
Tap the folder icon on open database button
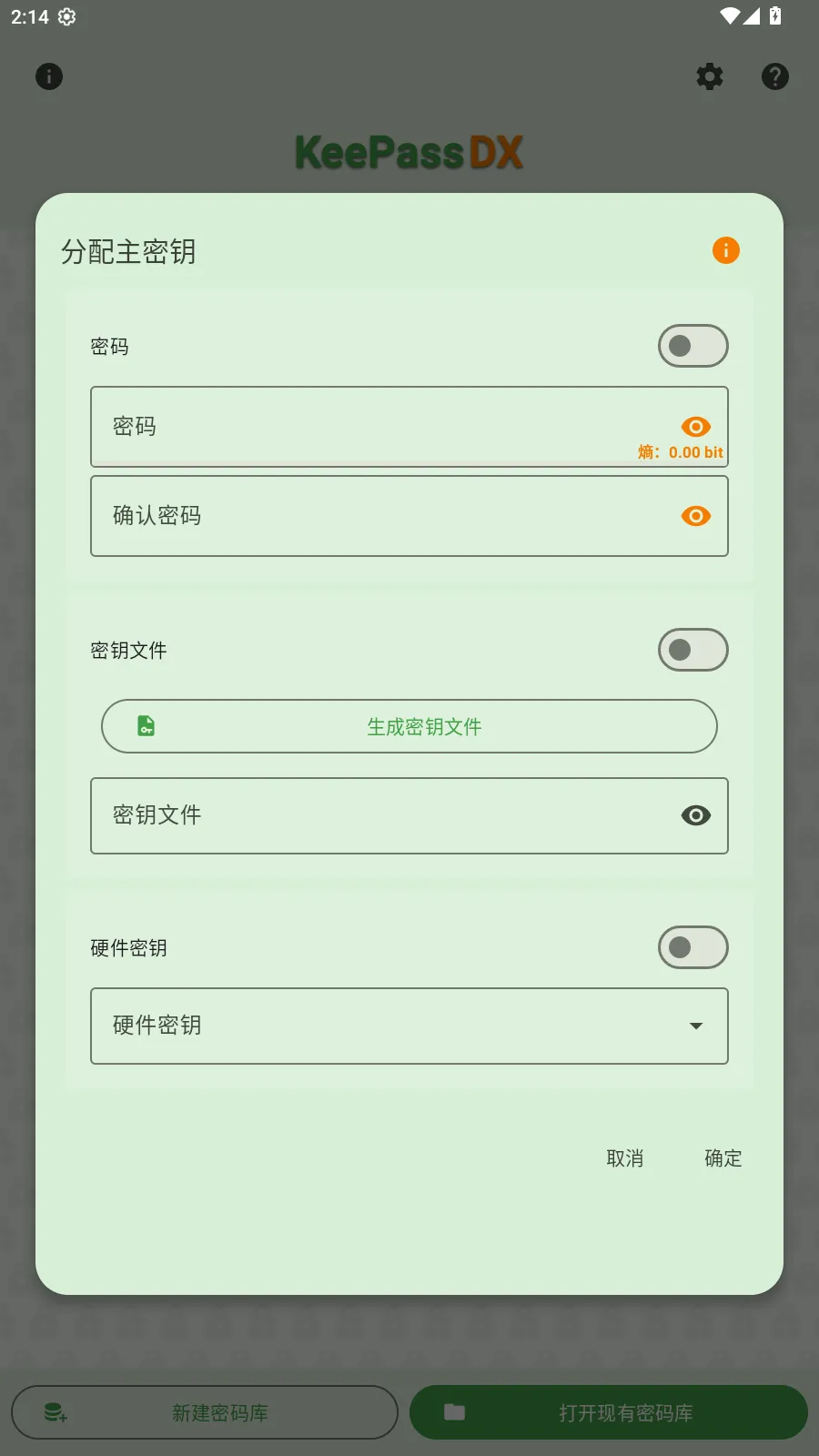tap(454, 1412)
